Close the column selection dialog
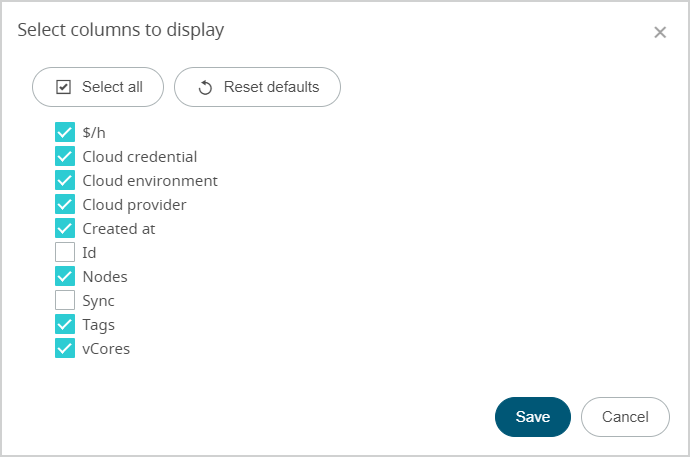The width and height of the screenshot is (690, 457). pyautogui.click(x=660, y=32)
